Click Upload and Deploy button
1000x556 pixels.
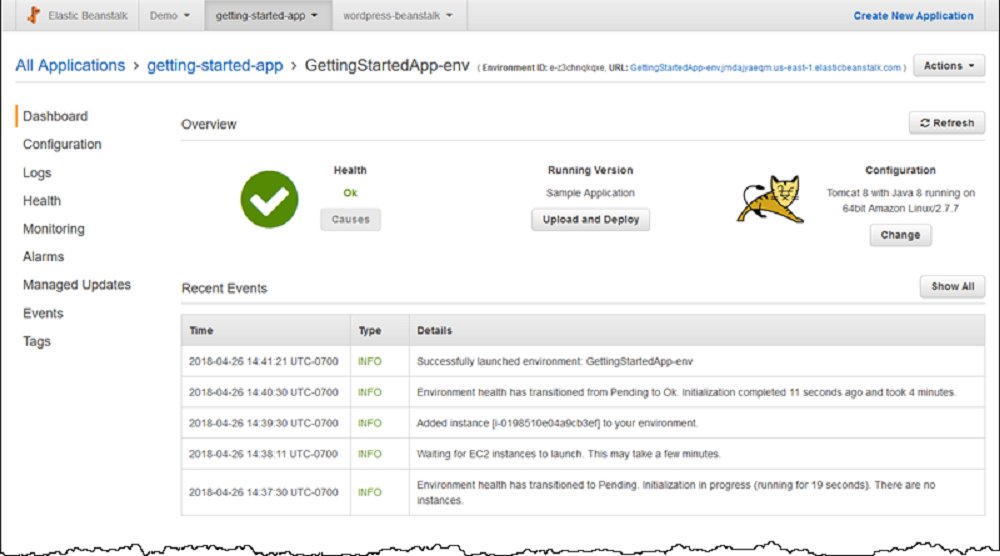click(591, 219)
